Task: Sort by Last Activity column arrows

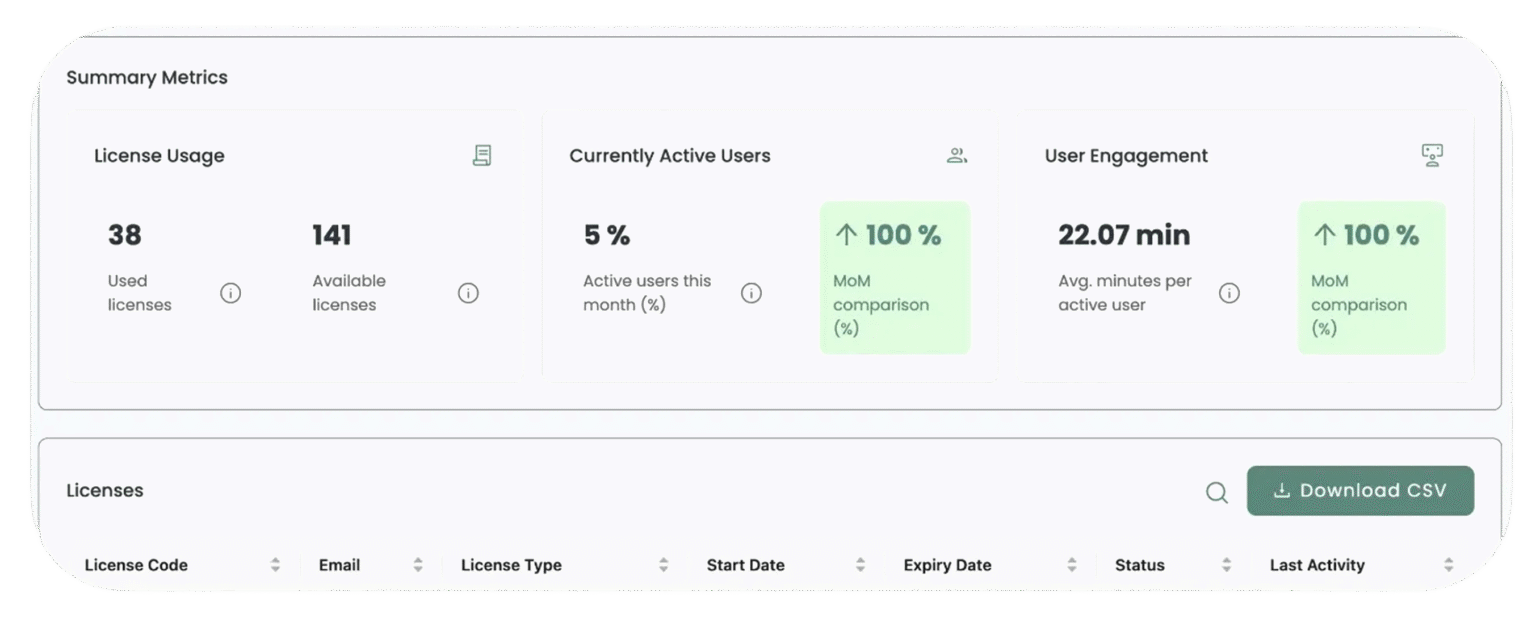Action: (x=1448, y=565)
